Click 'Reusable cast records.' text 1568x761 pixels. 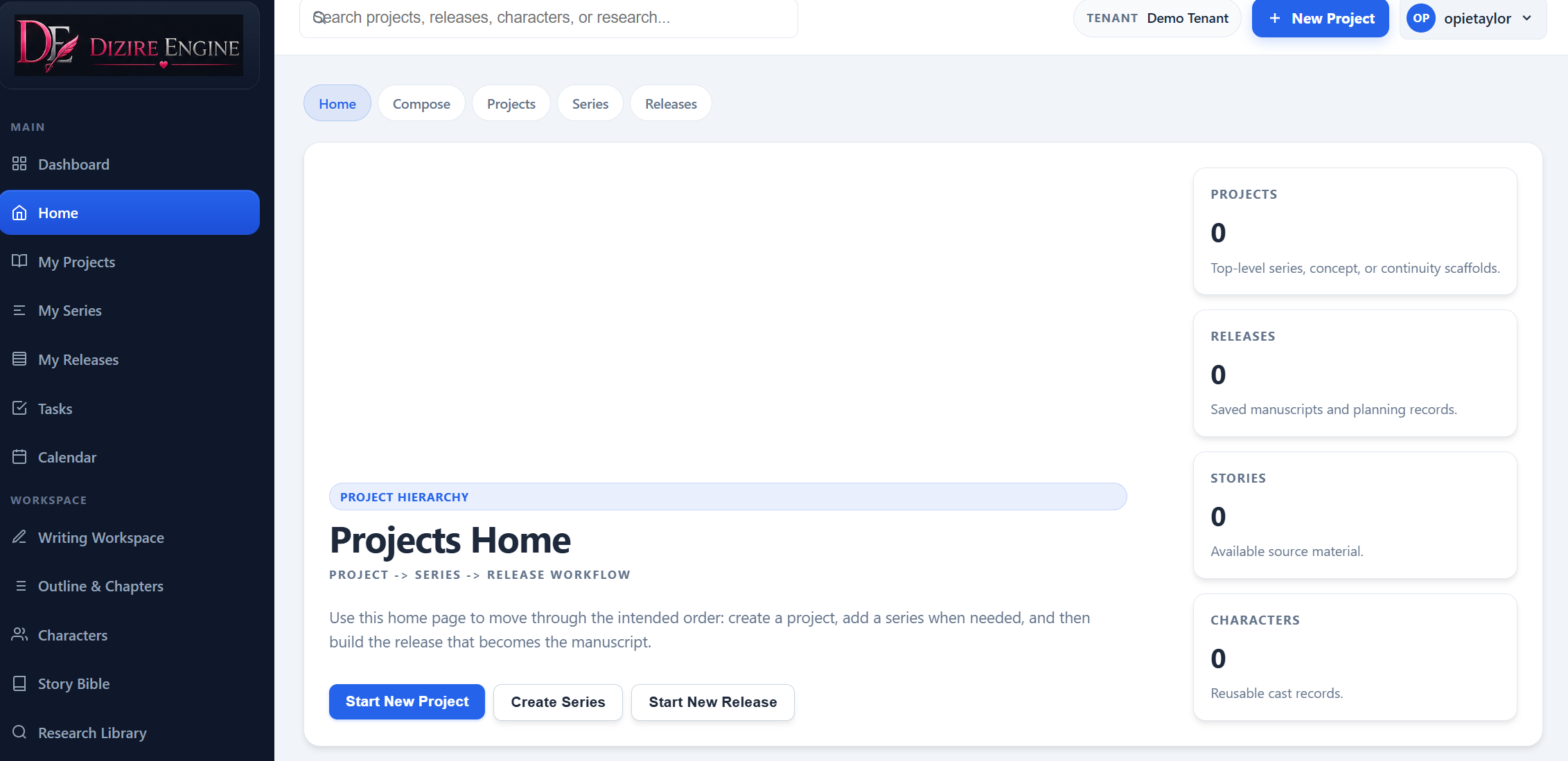click(1276, 693)
